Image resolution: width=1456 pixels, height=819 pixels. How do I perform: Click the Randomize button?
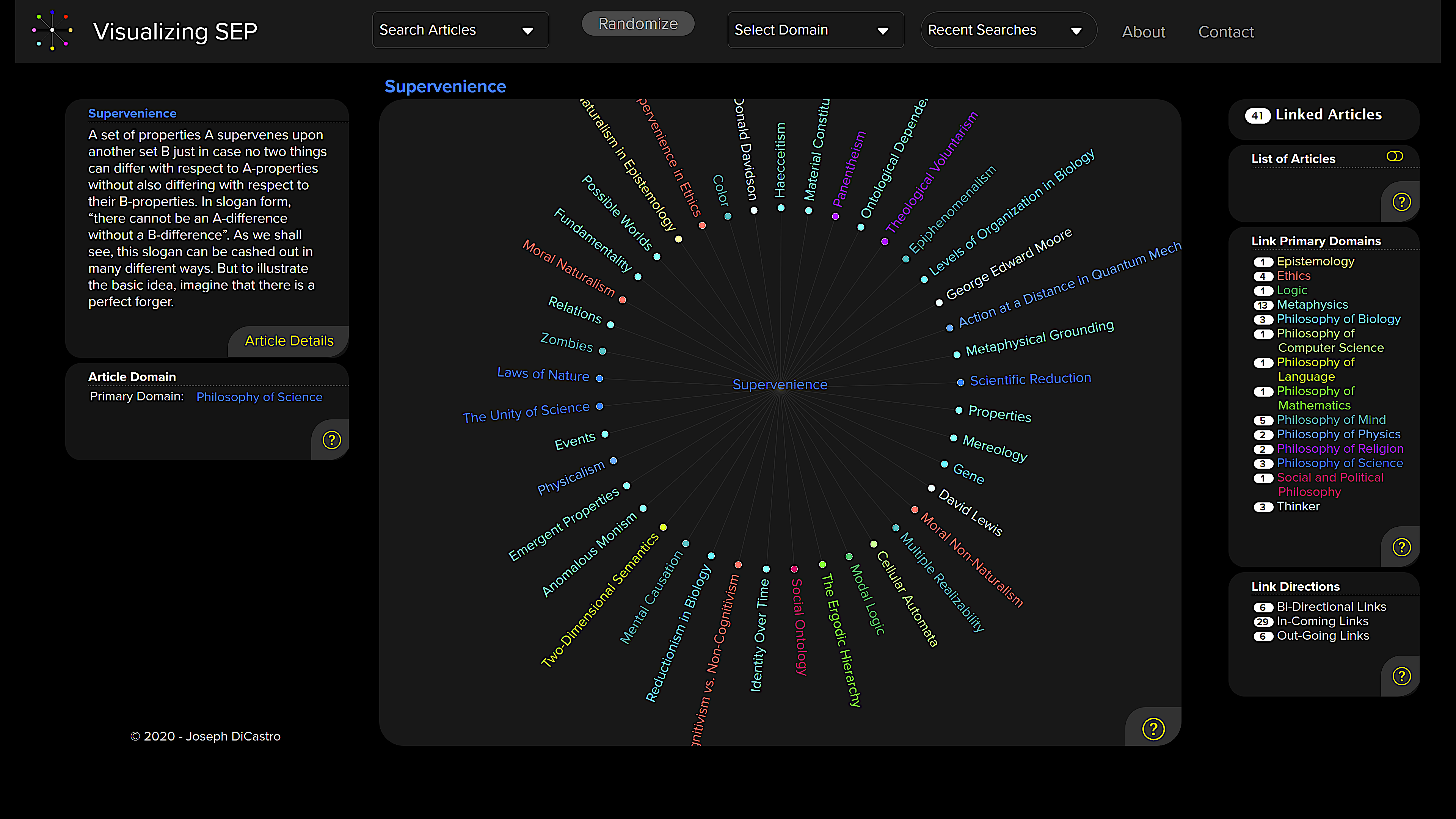(638, 23)
